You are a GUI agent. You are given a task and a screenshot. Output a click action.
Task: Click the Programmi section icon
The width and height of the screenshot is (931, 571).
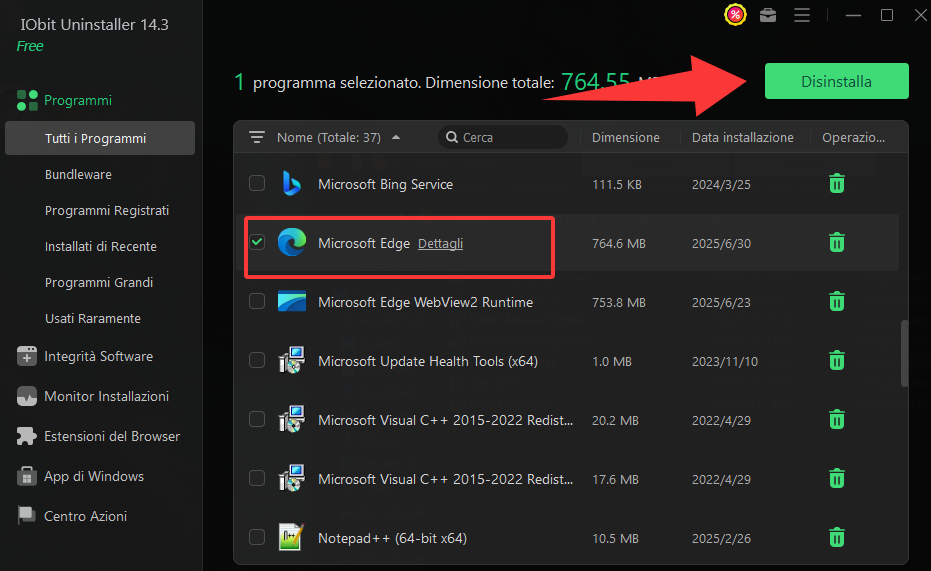[x=27, y=100]
